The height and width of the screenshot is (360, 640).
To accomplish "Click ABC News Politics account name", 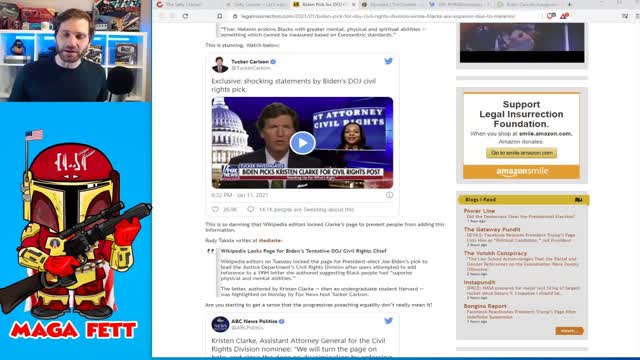I will pyautogui.click(x=254, y=321).
